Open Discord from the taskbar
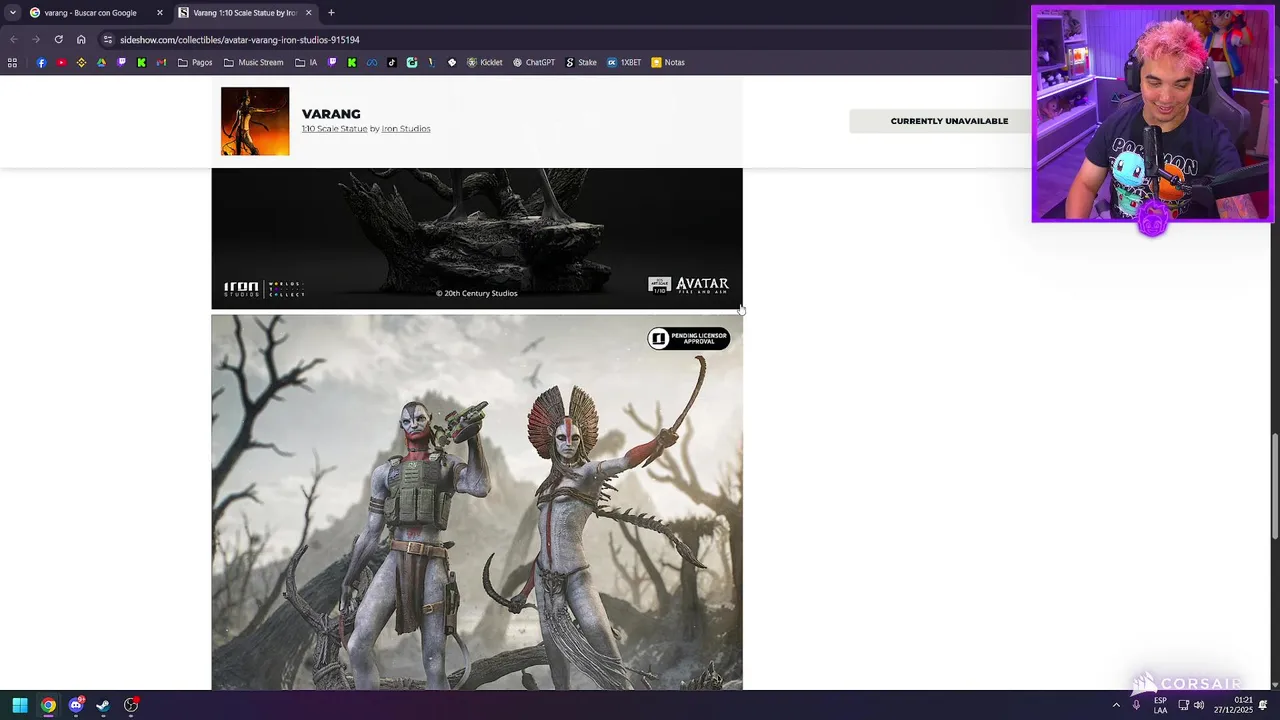The image size is (1280, 720). point(76,705)
